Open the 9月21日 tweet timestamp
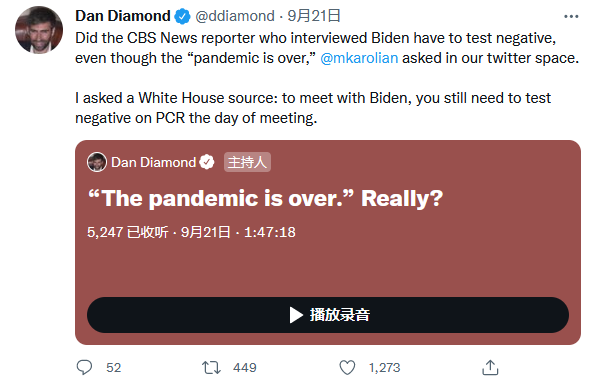597x382 pixels. pos(314,16)
